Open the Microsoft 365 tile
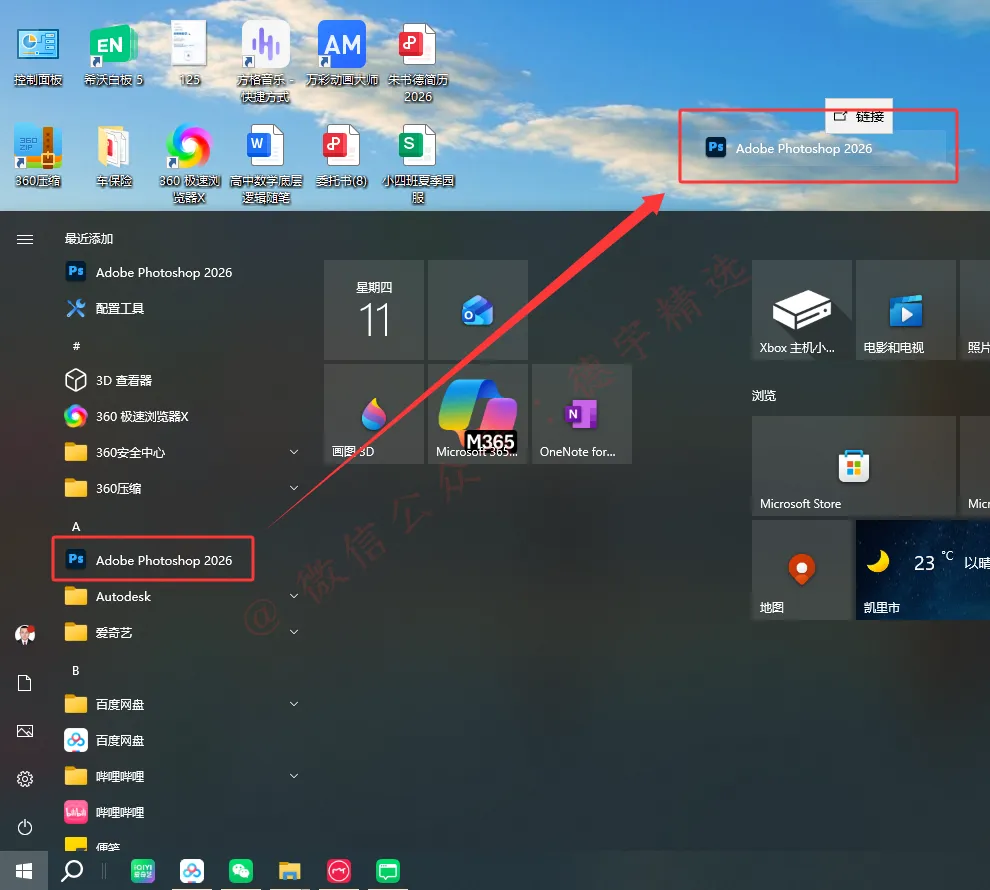The height and width of the screenshot is (890, 990). click(x=478, y=414)
